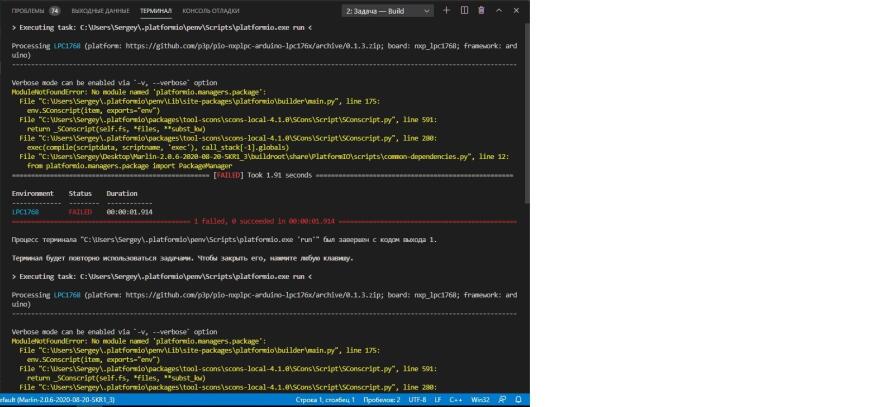Click the first 'Executing task' line
Viewport: 870px width, 407px height.
(x=161, y=27)
